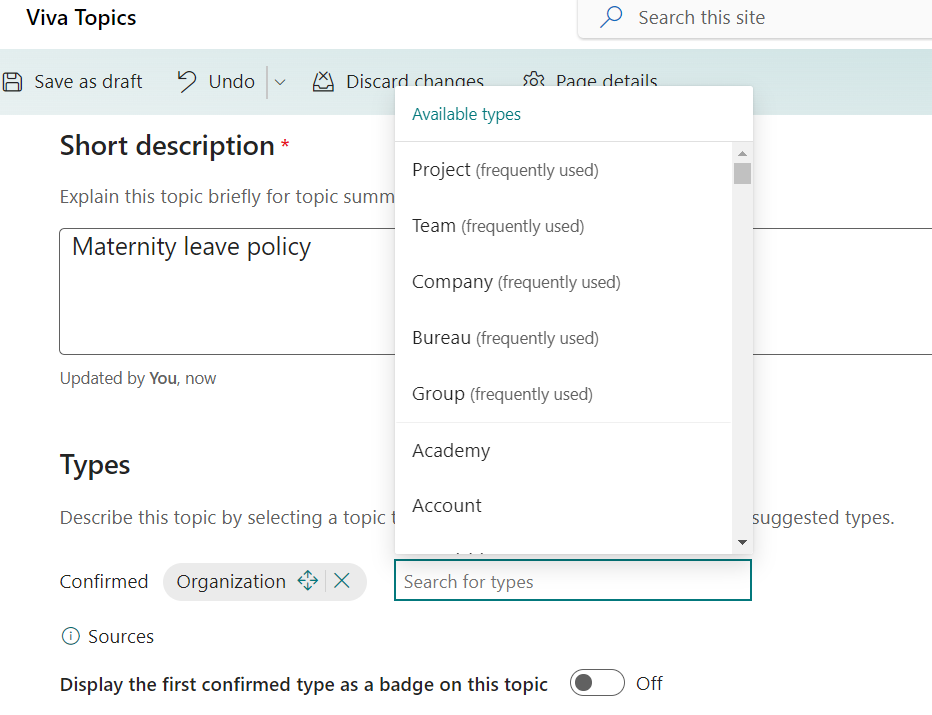Screen dimensions: 932x715
Task: Click the Maternity leave policy description box
Action: 496,291
